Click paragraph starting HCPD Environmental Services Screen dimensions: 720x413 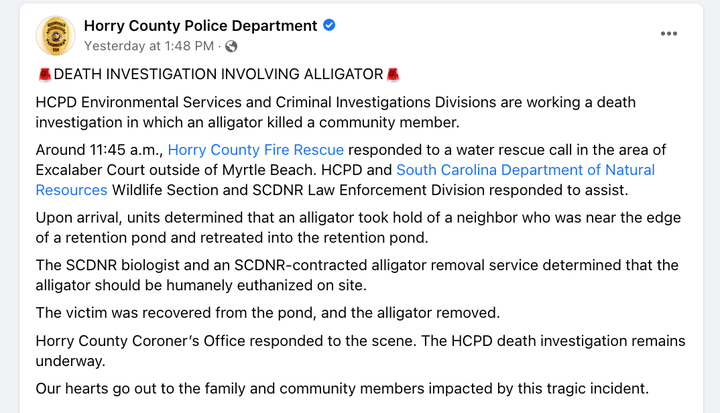pyautogui.click(x=336, y=112)
